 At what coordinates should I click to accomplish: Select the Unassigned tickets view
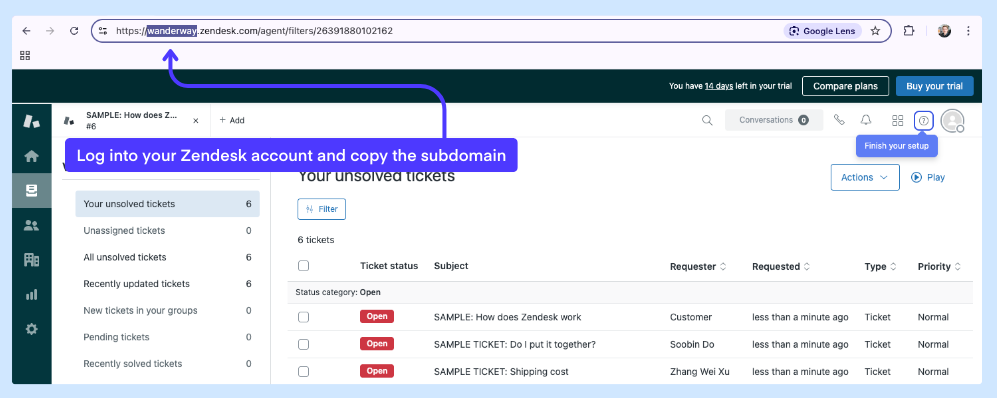(167, 231)
